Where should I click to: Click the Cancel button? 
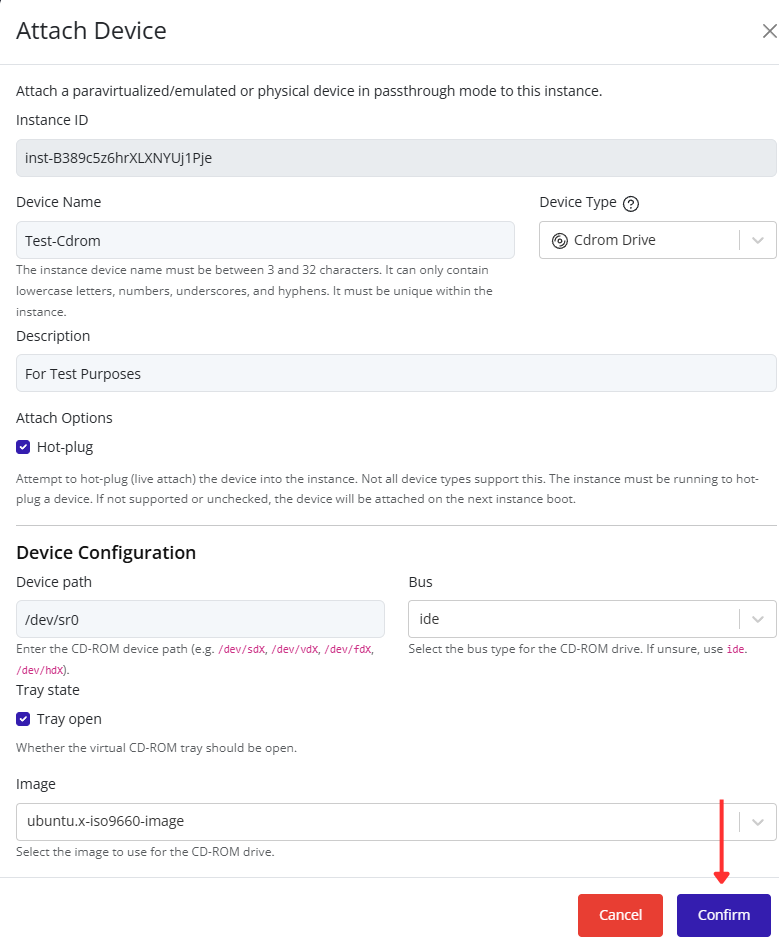pyautogui.click(x=620, y=915)
